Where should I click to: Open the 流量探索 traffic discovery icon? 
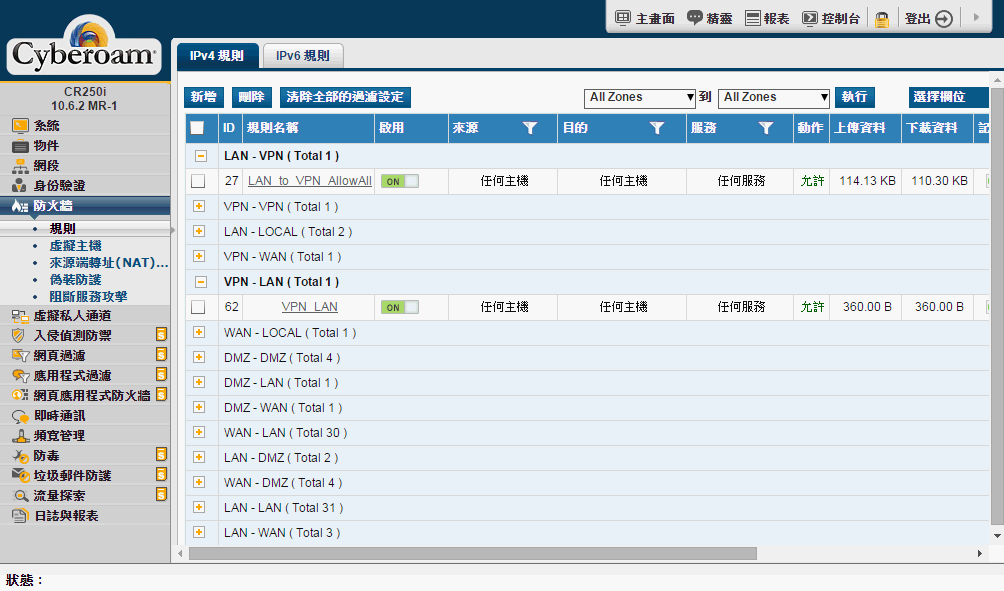pos(20,496)
